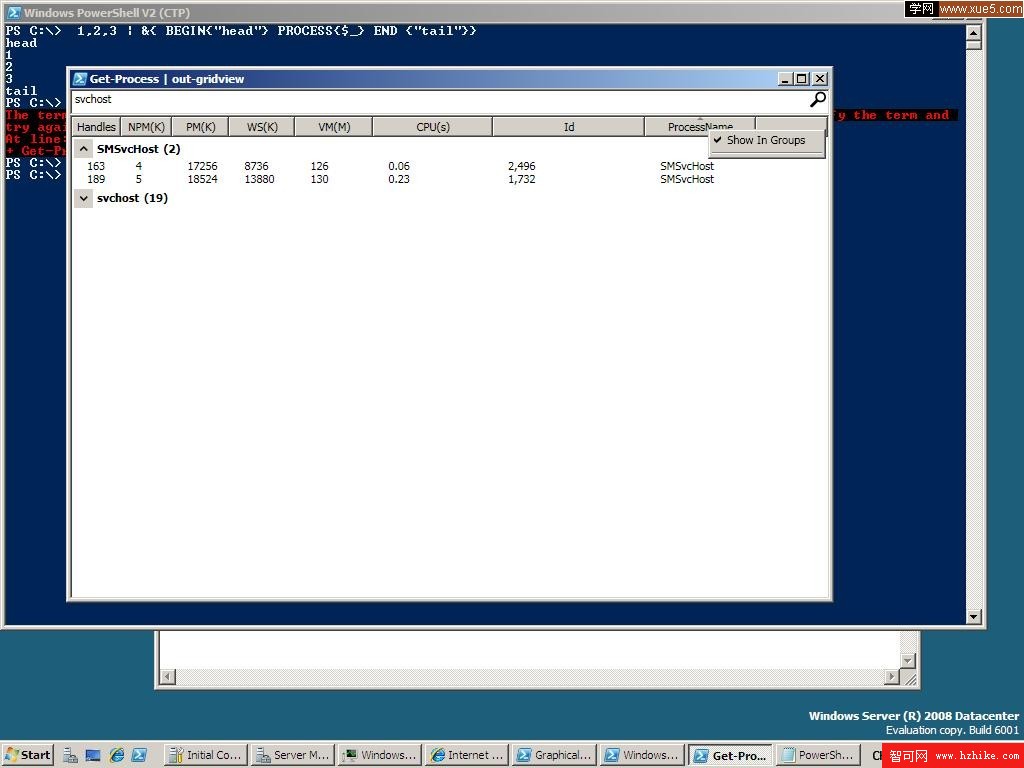Switch to the Initial Co... taskbar window
Screen dimensions: 1024x768
coord(206,755)
